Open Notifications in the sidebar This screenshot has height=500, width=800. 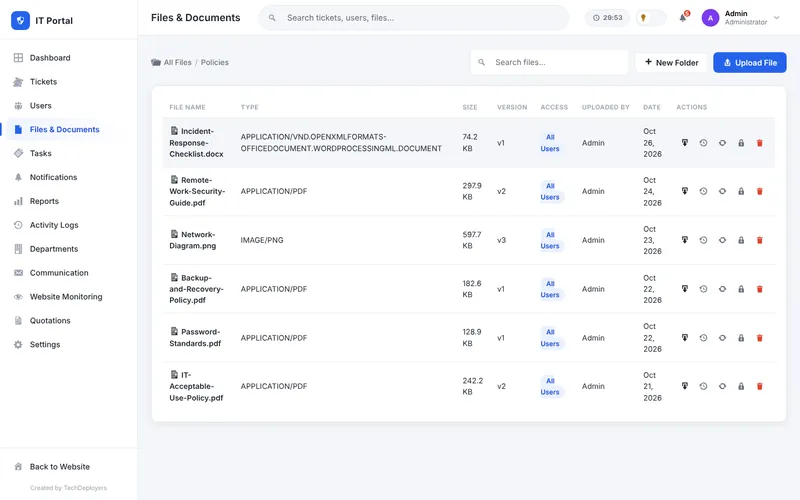pyautogui.click(x=68, y=177)
